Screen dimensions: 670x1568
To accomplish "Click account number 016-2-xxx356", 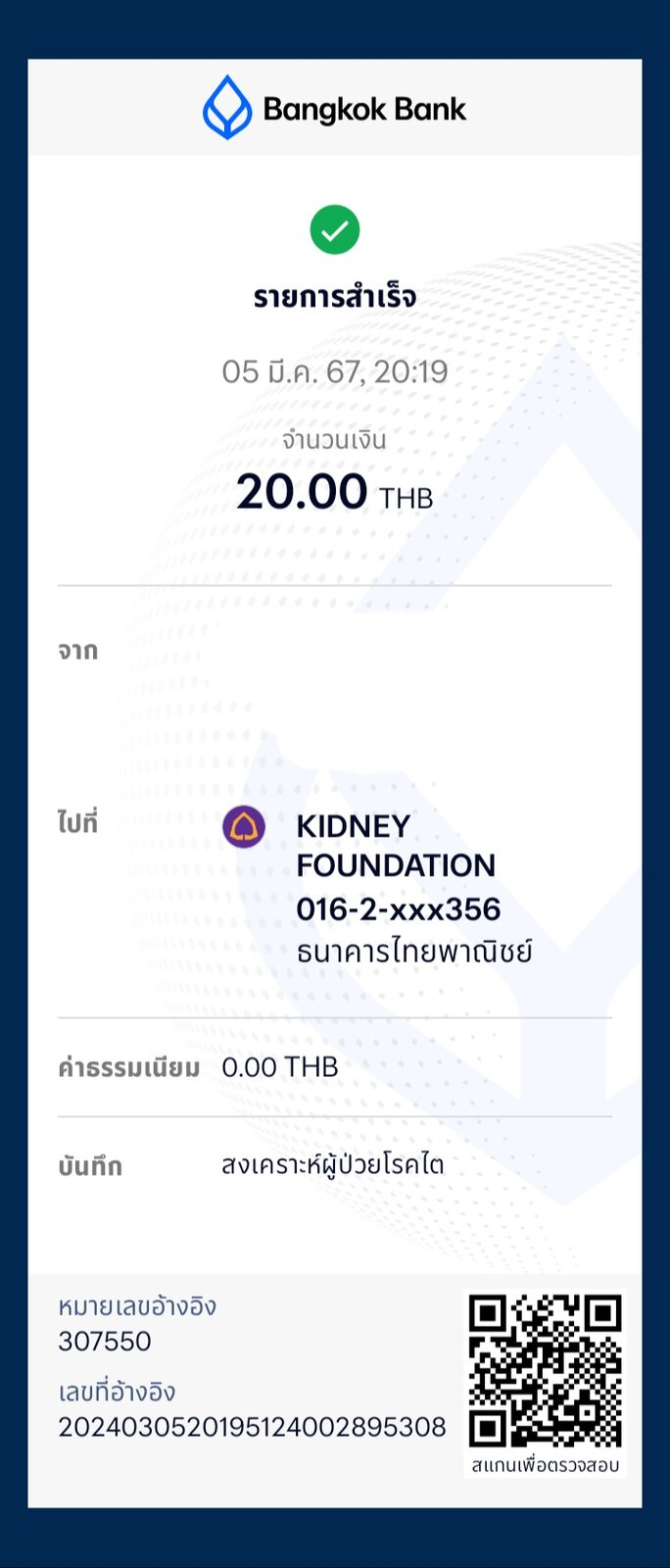I will 399,909.
